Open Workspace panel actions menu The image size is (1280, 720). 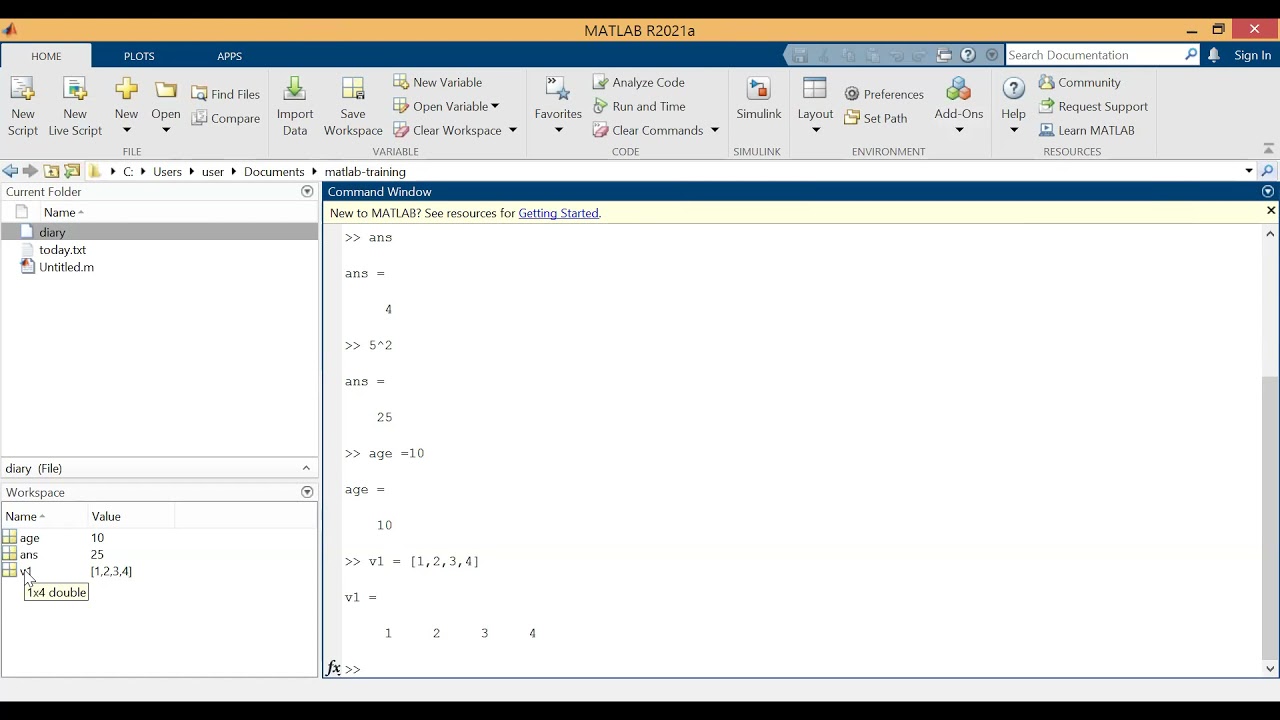307,492
